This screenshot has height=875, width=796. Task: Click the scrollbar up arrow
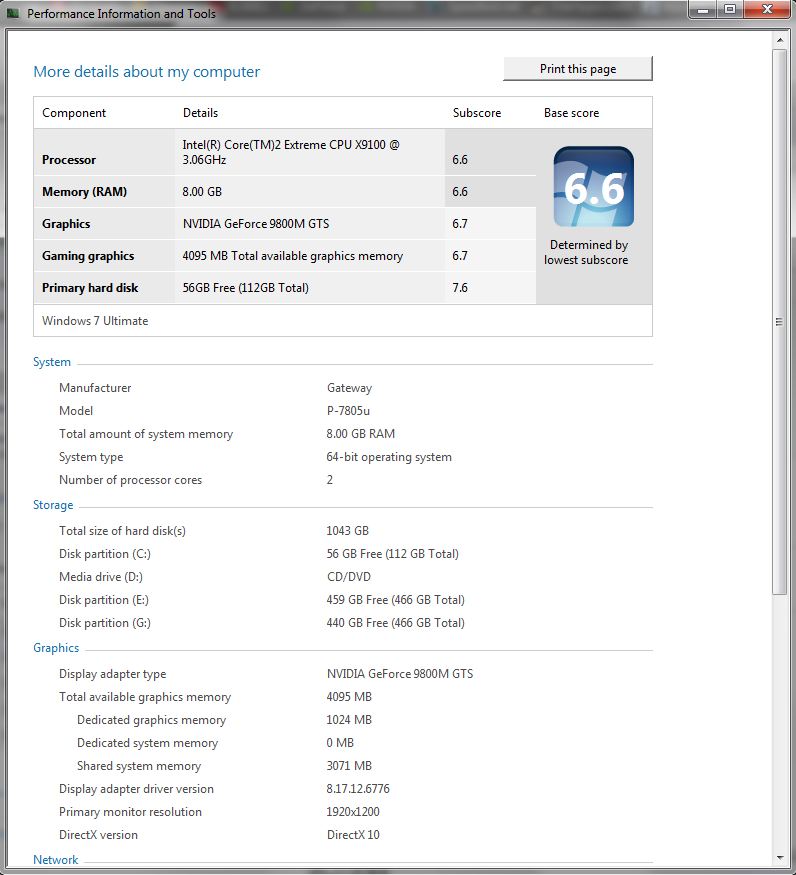coord(779,40)
